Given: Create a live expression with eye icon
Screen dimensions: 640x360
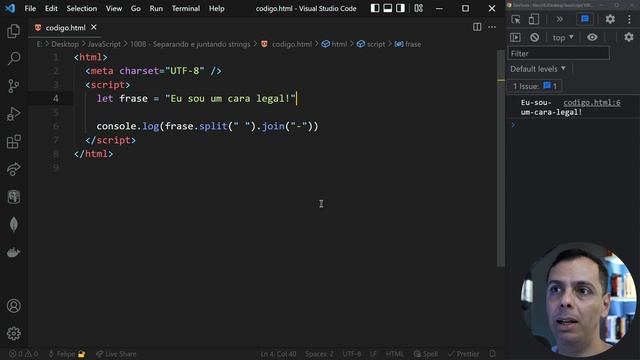Looking at the screenshot, I should coord(592,38).
